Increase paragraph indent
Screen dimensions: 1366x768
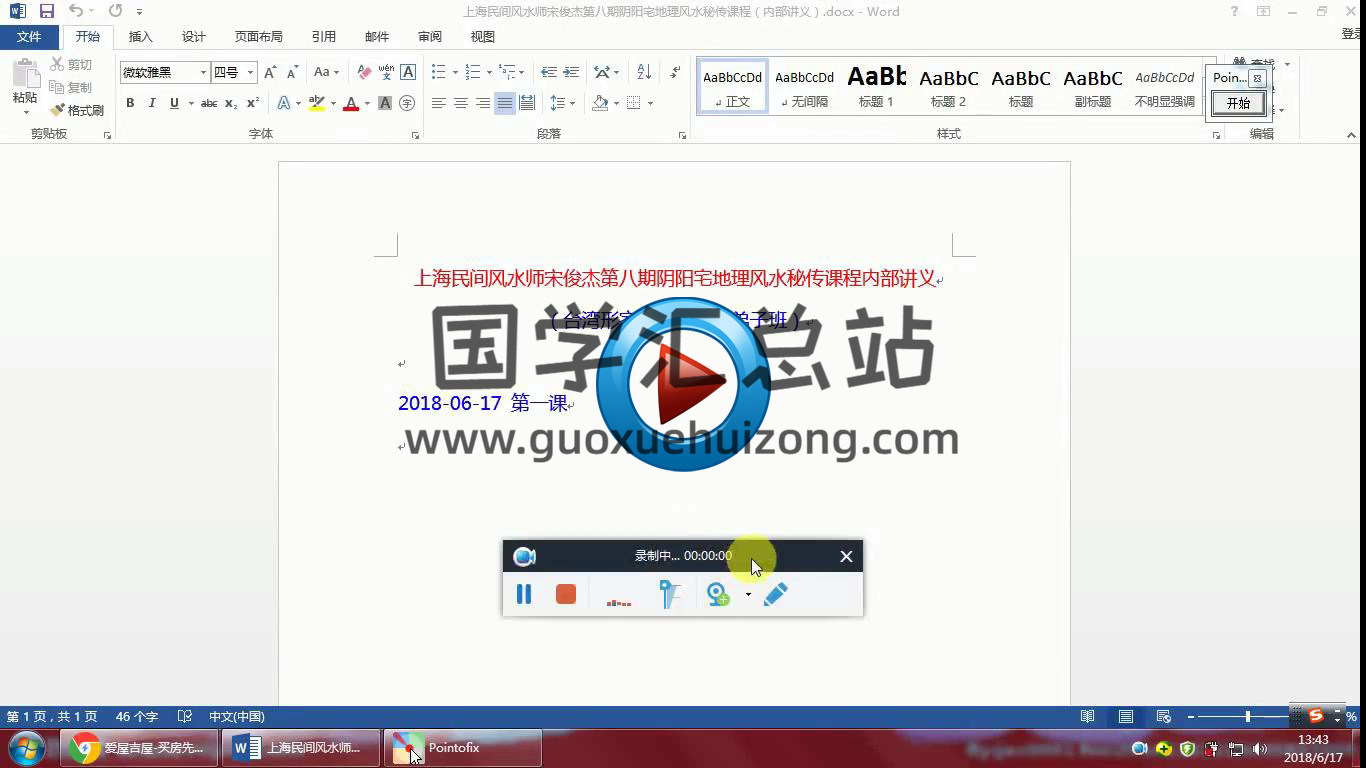[x=571, y=73]
